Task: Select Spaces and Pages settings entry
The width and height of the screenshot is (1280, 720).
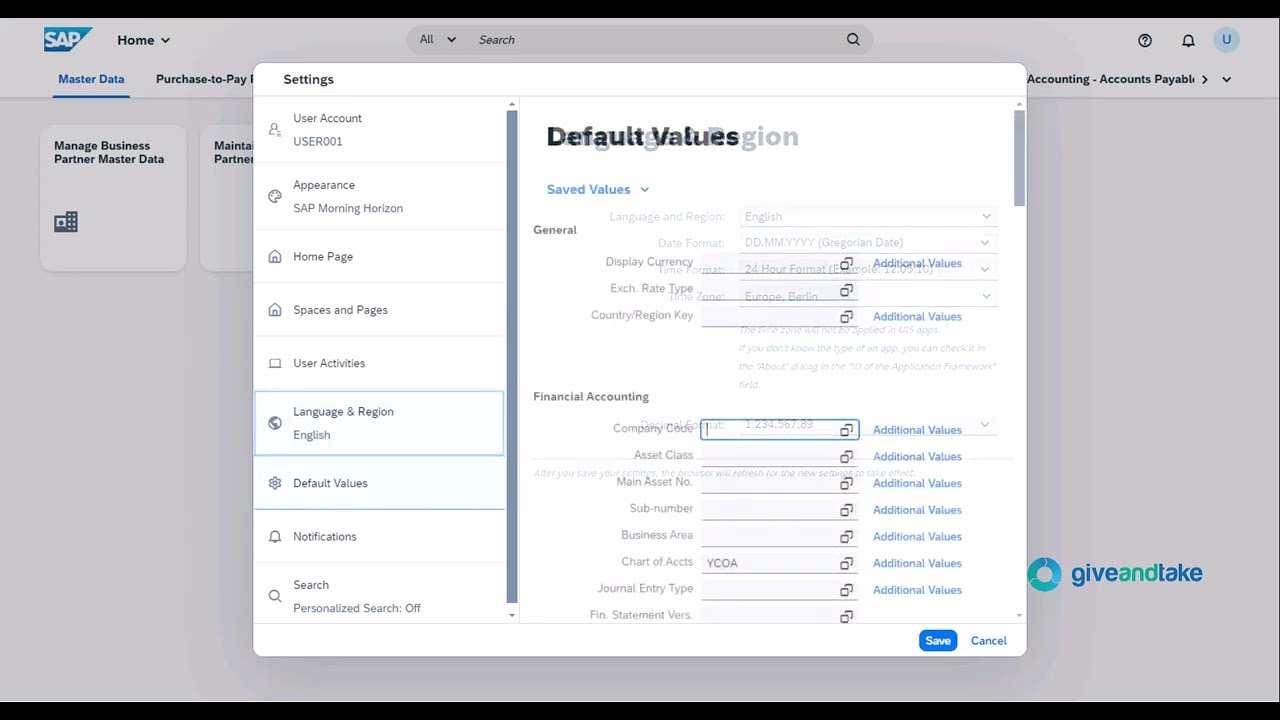Action: pyautogui.click(x=379, y=310)
